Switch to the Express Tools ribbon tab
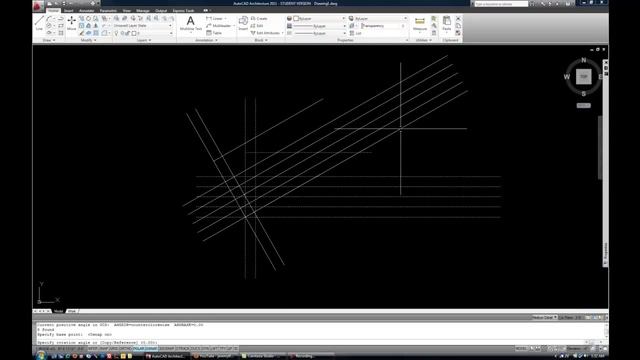640x360 pixels. [x=183, y=11]
